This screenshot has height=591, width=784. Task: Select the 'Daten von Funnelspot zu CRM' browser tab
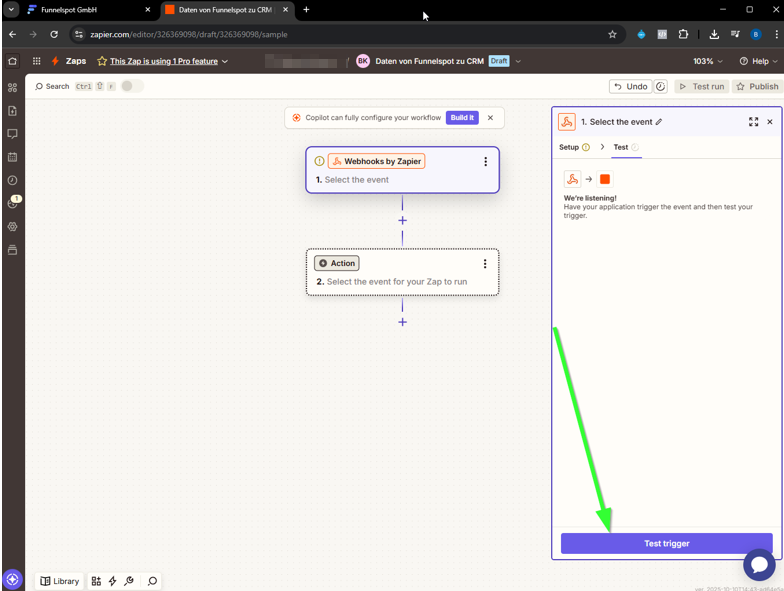(x=227, y=10)
